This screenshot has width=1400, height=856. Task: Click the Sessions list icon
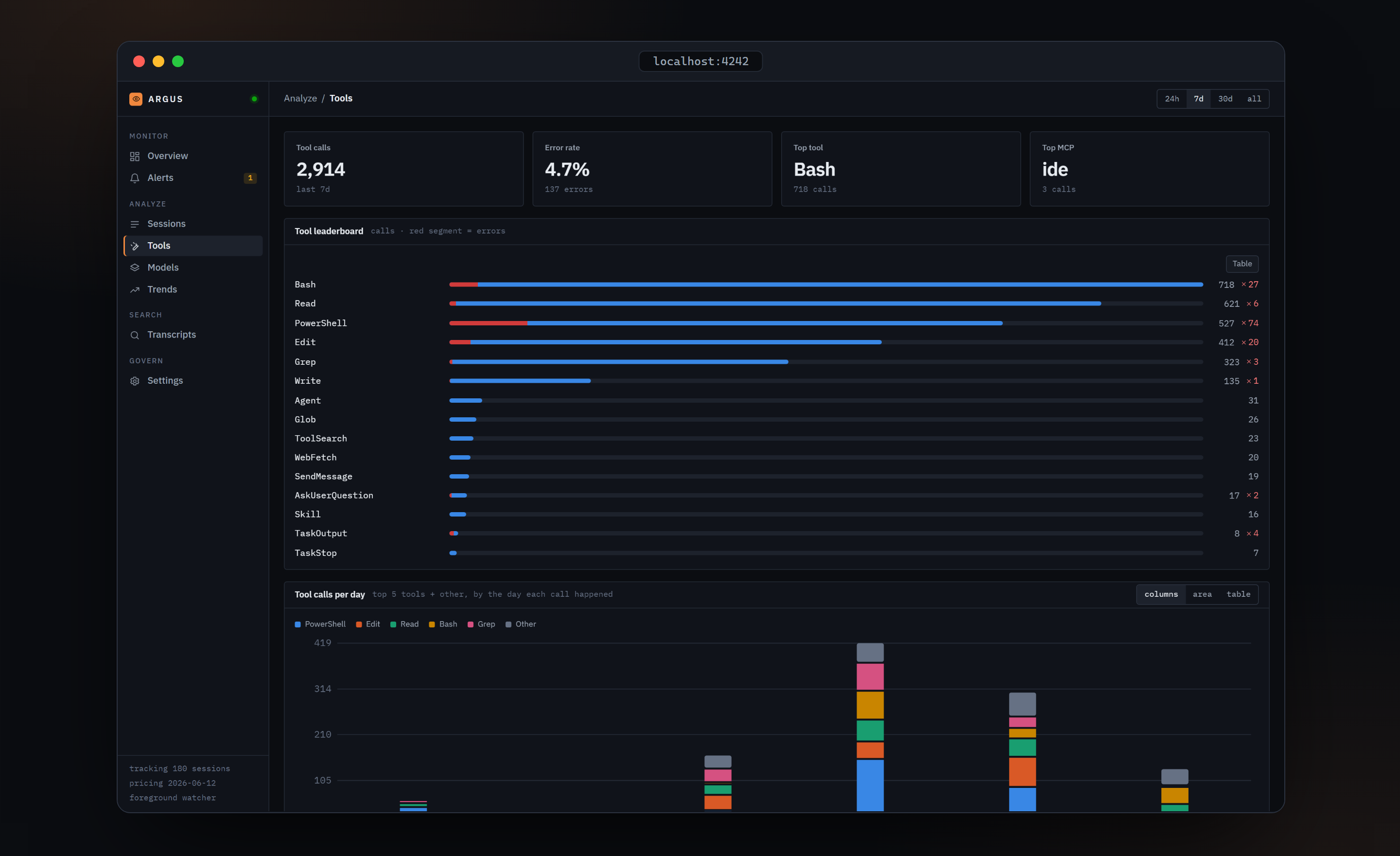tap(135, 224)
